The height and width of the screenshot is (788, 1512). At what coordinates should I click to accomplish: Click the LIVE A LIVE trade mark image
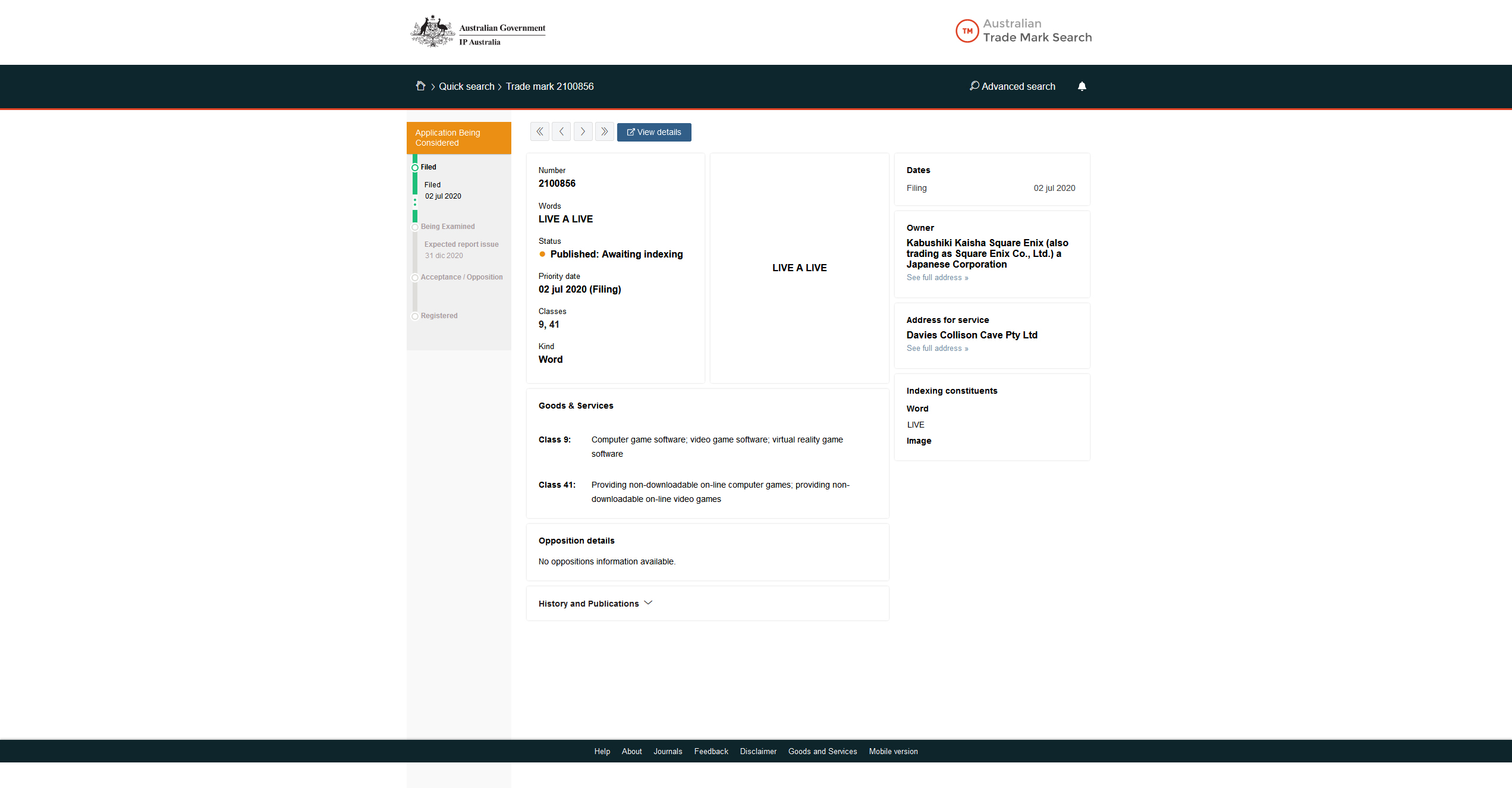(x=800, y=268)
